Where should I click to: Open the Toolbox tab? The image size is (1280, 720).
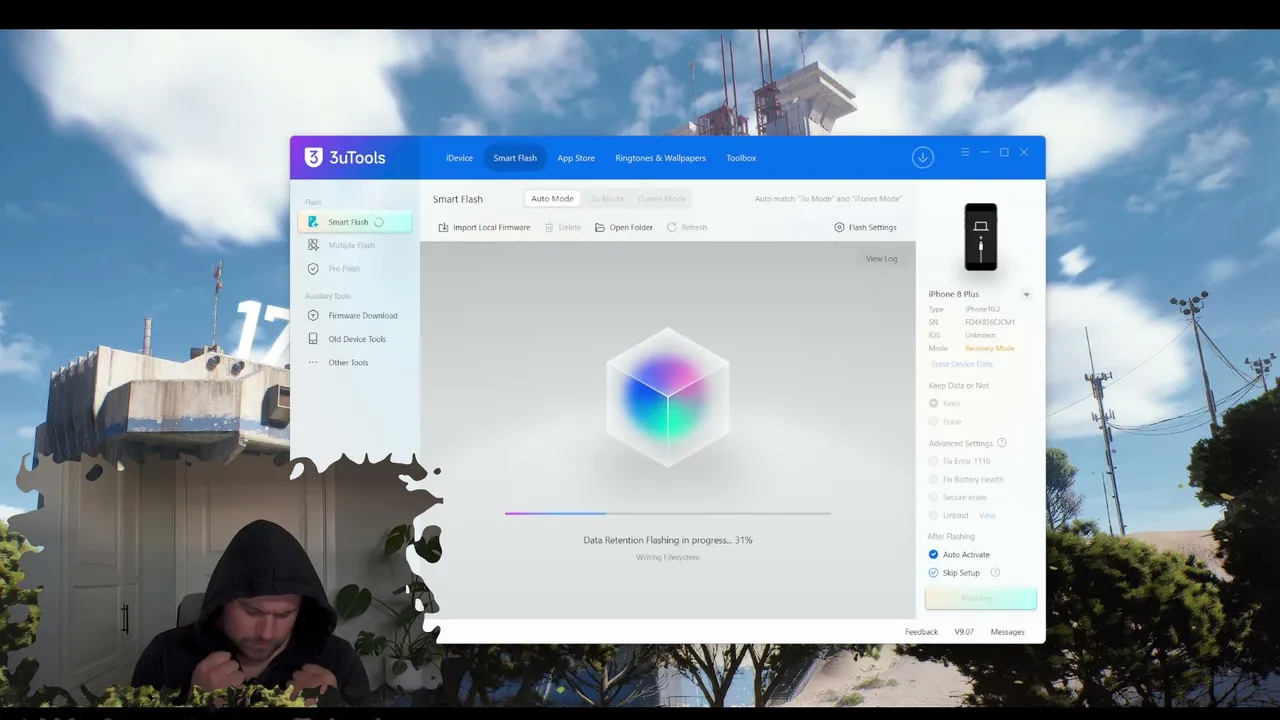click(741, 158)
